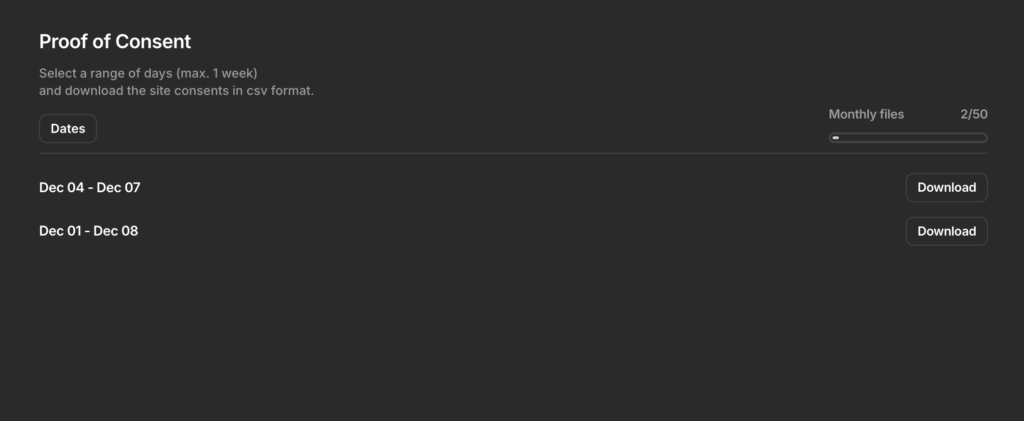Click the 2/50 file counter
Image resolution: width=1024 pixels, height=421 pixels.
pyautogui.click(x=973, y=114)
